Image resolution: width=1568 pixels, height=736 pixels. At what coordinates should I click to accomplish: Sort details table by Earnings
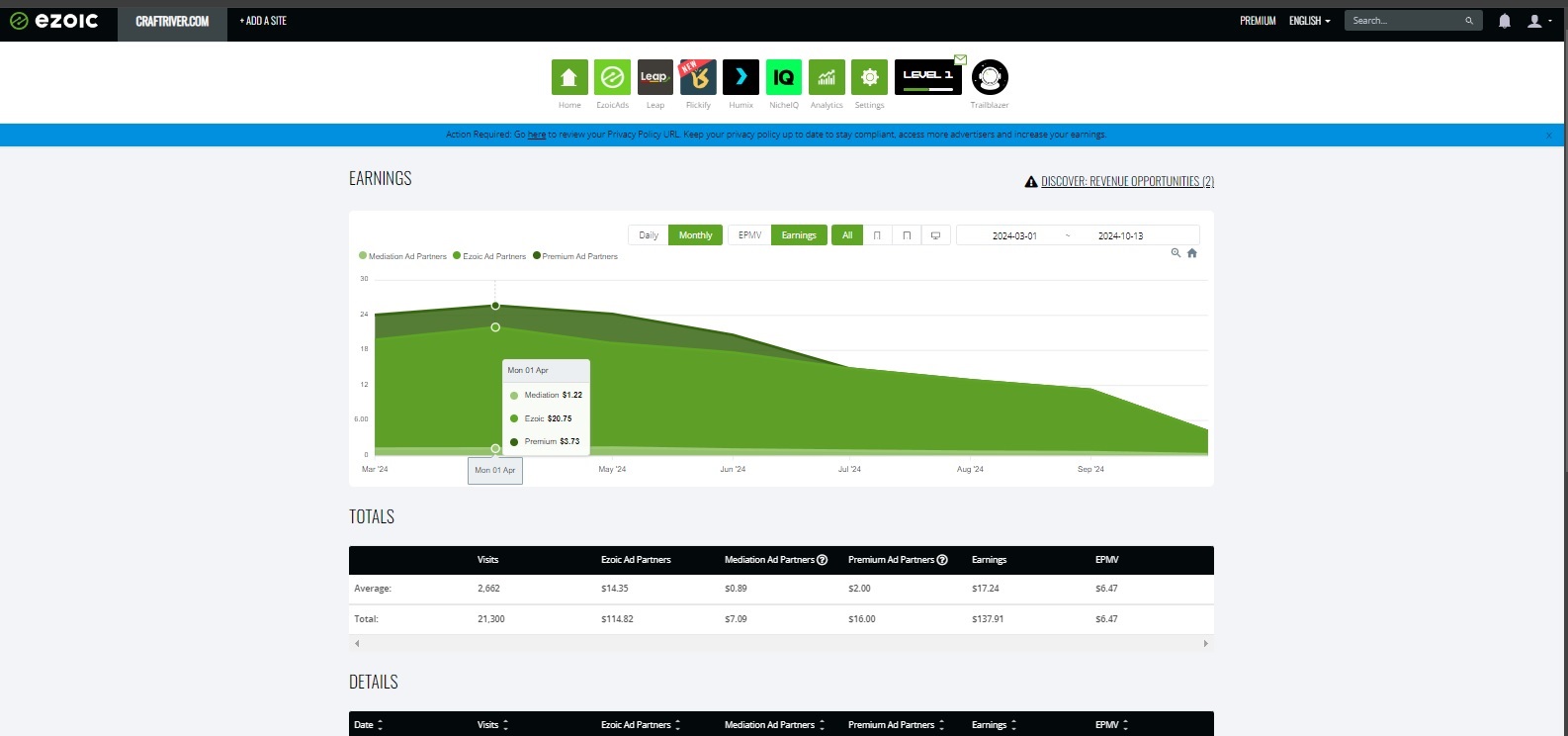point(995,725)
